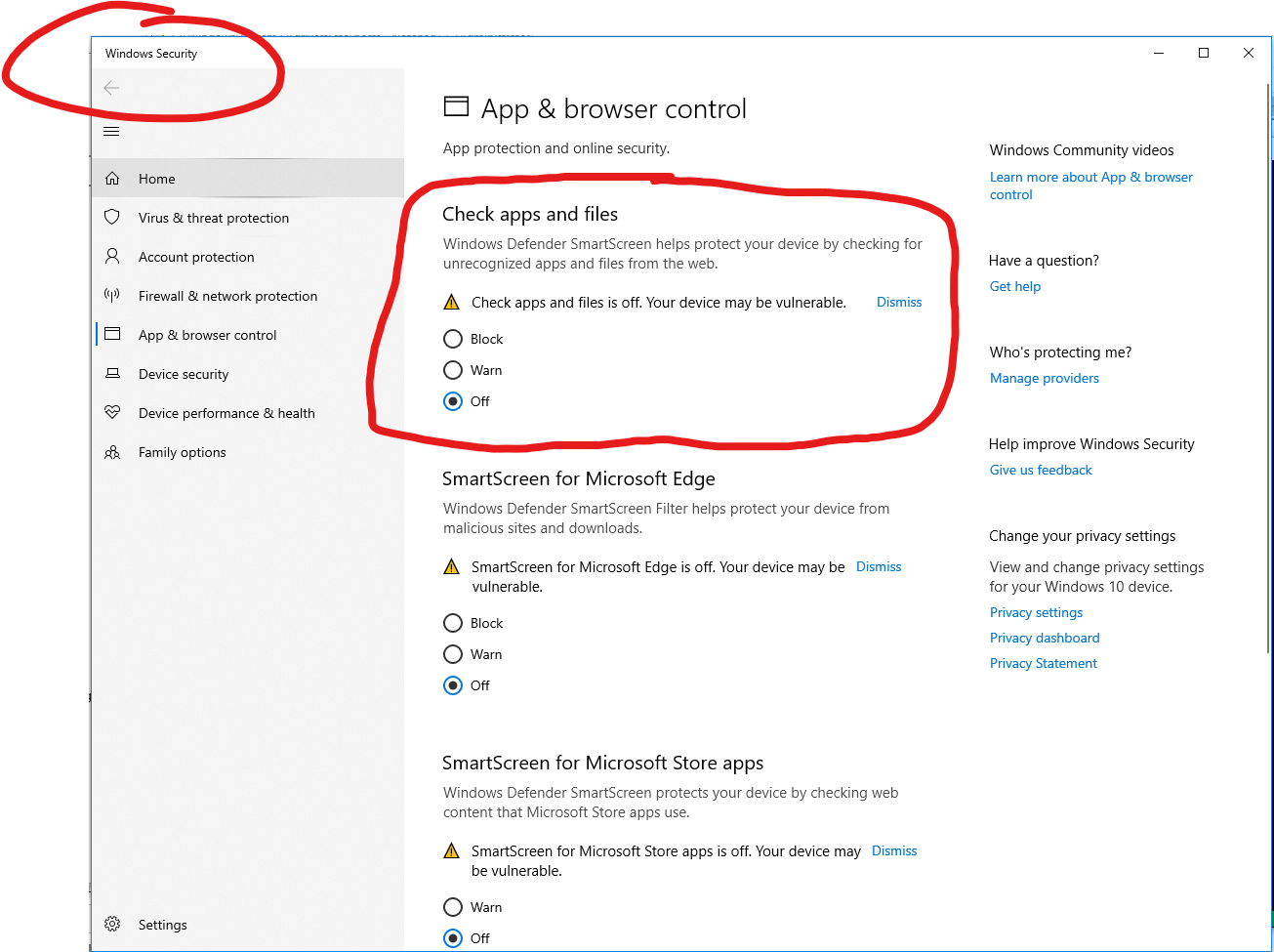1274x952 pixels.
Task: Go to Device security section
Action: [x=248, y=374]
